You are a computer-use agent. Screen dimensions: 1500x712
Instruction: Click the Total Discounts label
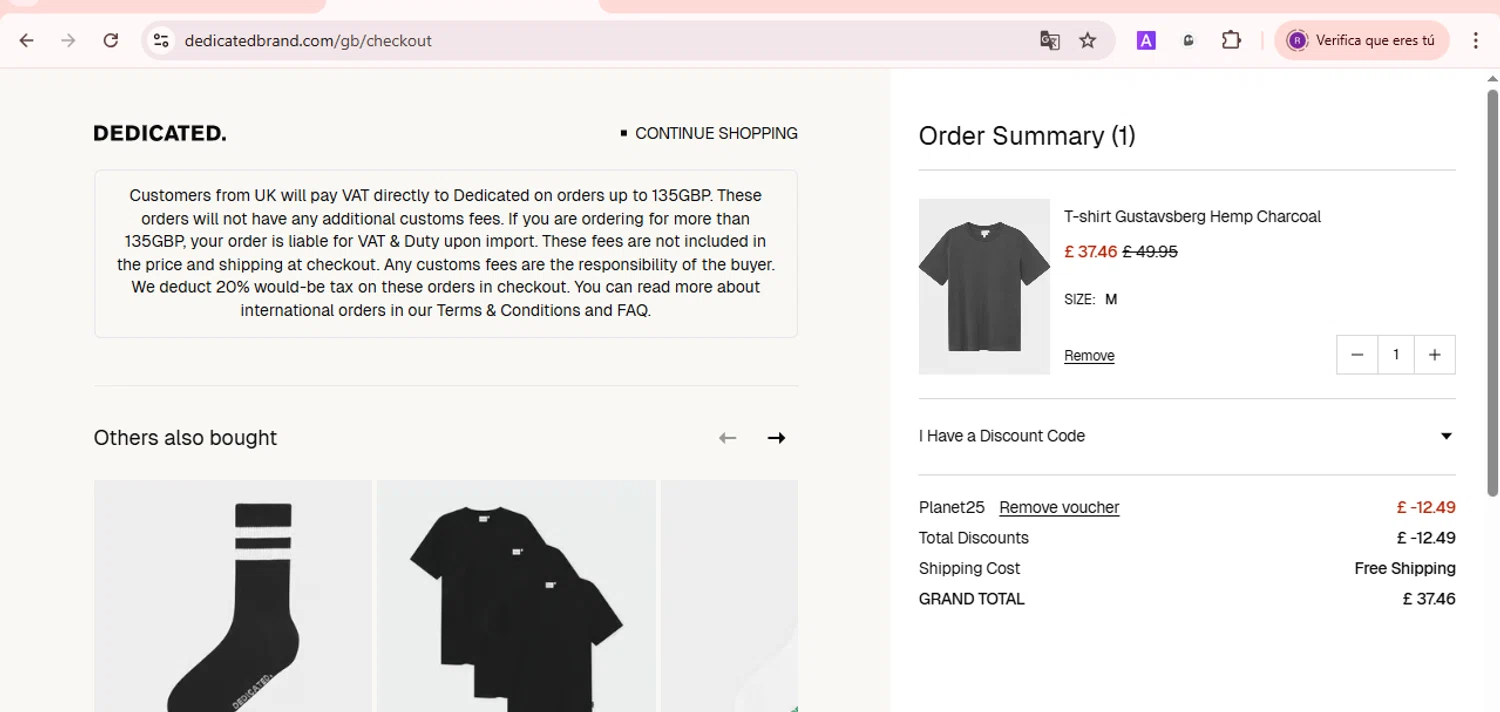[974, 538]
